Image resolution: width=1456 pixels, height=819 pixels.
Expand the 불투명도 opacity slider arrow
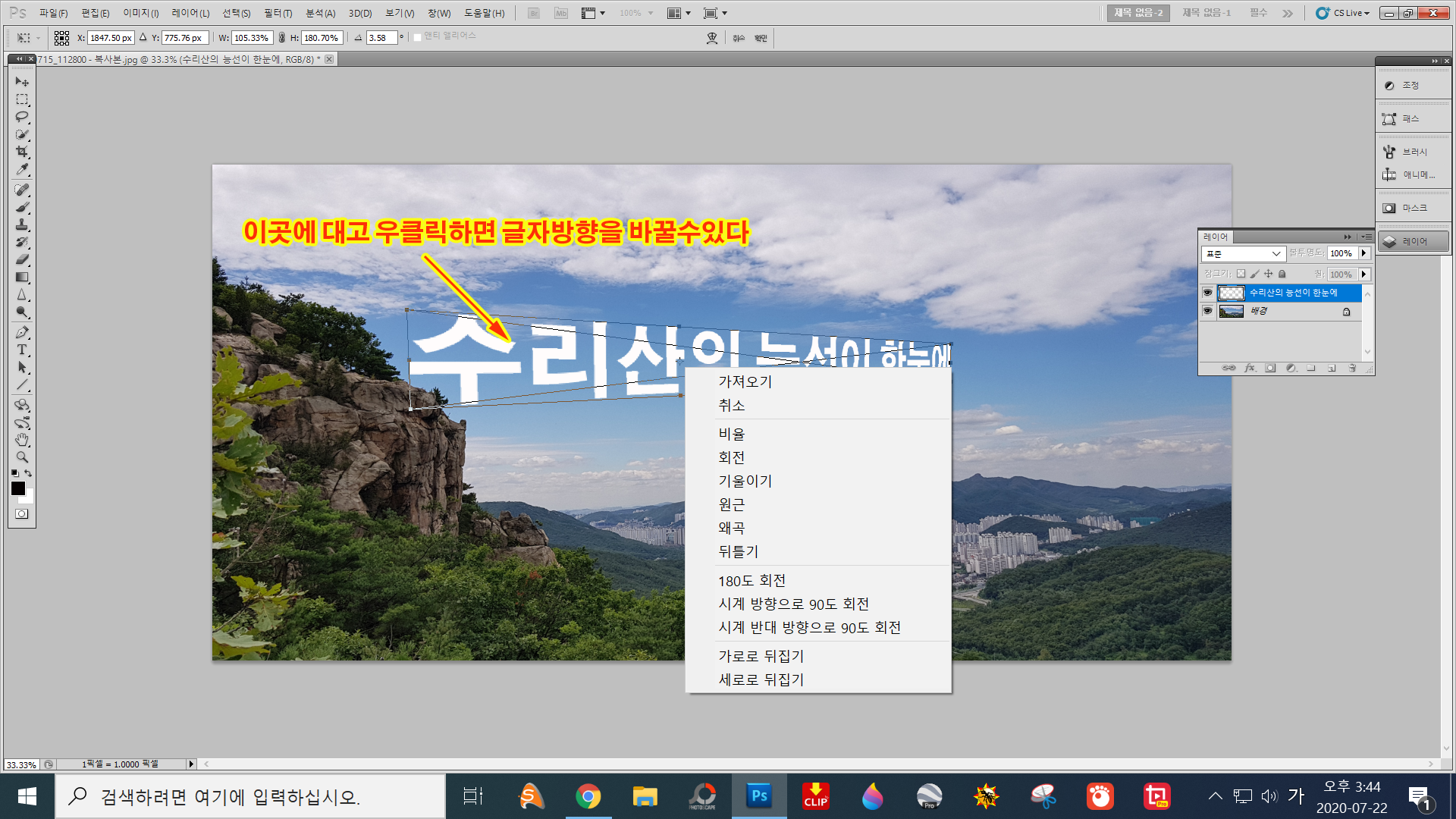1363,253
